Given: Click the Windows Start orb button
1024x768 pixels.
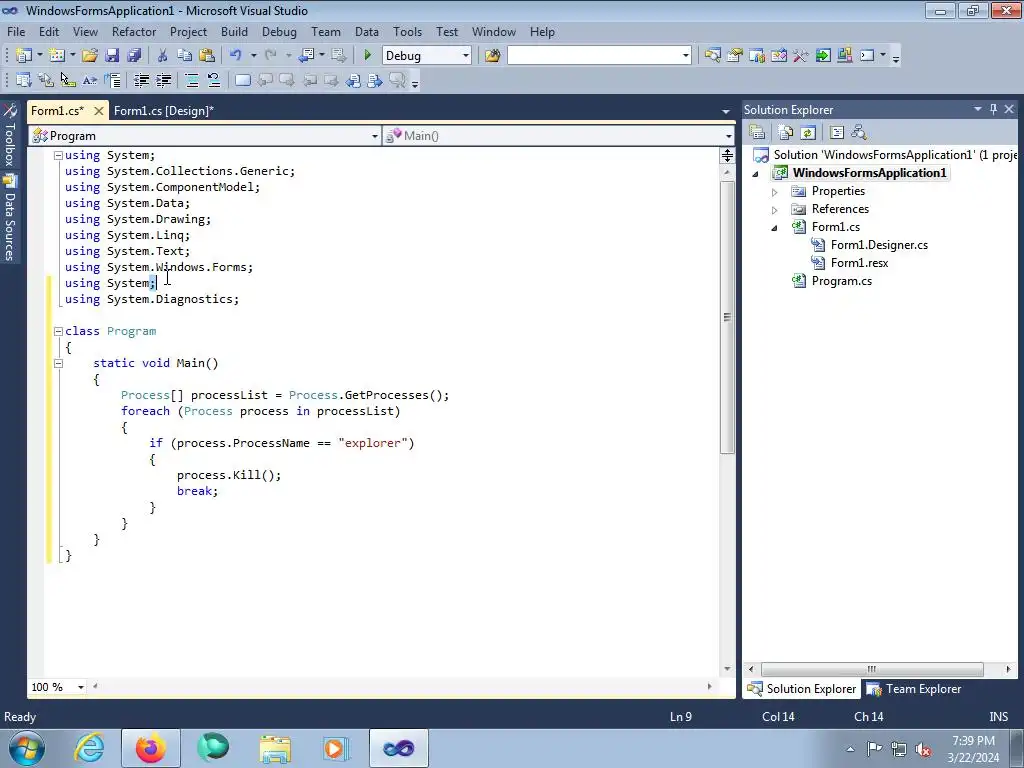Looking at the screenshot, I should [x=27, y=748].
